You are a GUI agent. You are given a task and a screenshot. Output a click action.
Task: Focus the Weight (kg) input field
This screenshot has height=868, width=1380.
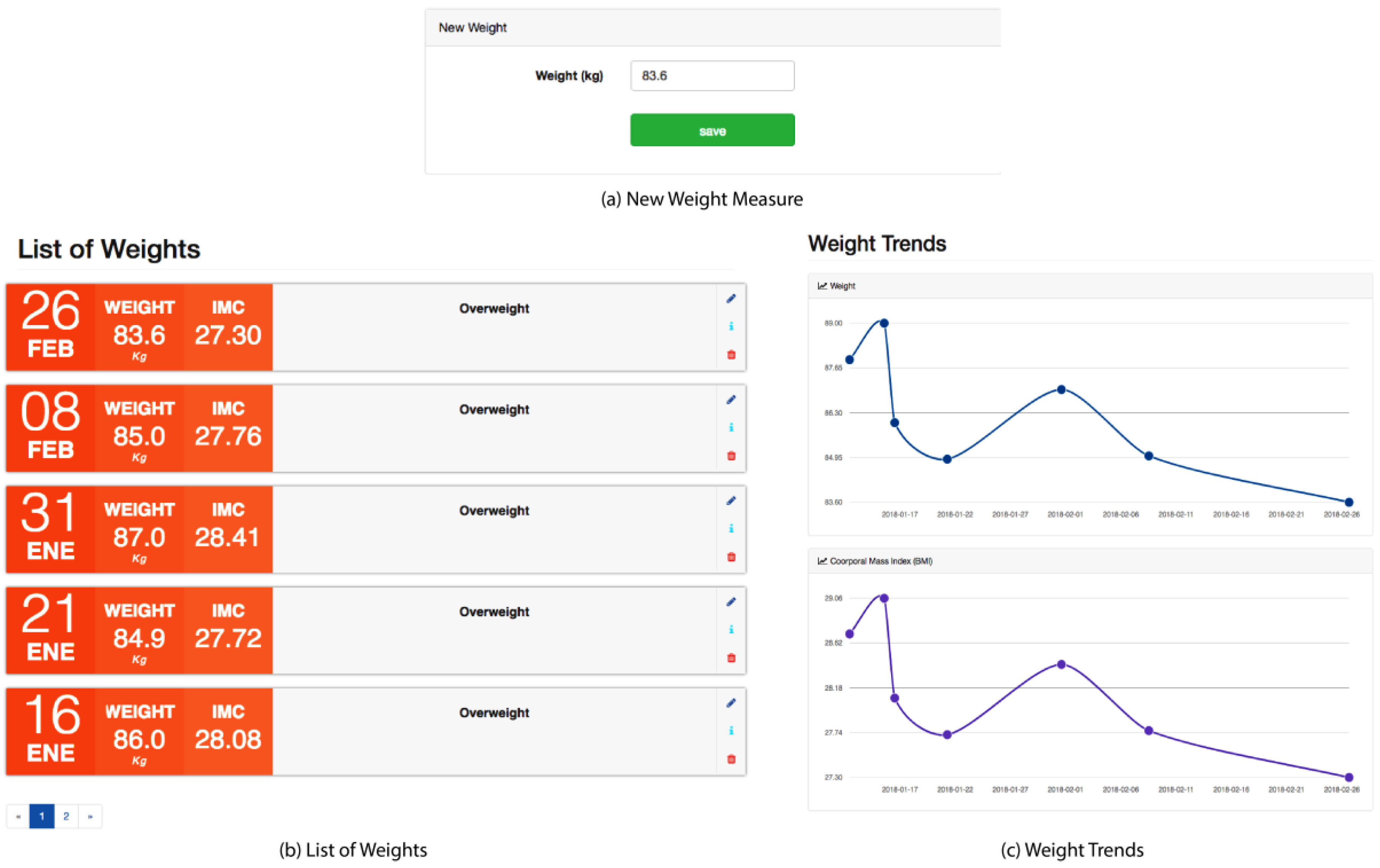tap(712, 76)
